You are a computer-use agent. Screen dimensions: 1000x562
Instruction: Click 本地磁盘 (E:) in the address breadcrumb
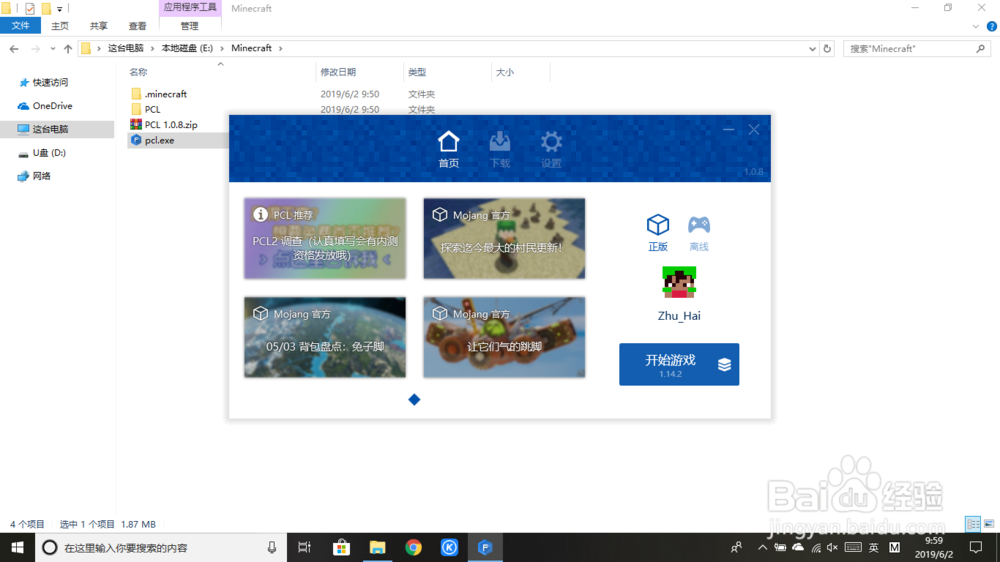(187, 48)
